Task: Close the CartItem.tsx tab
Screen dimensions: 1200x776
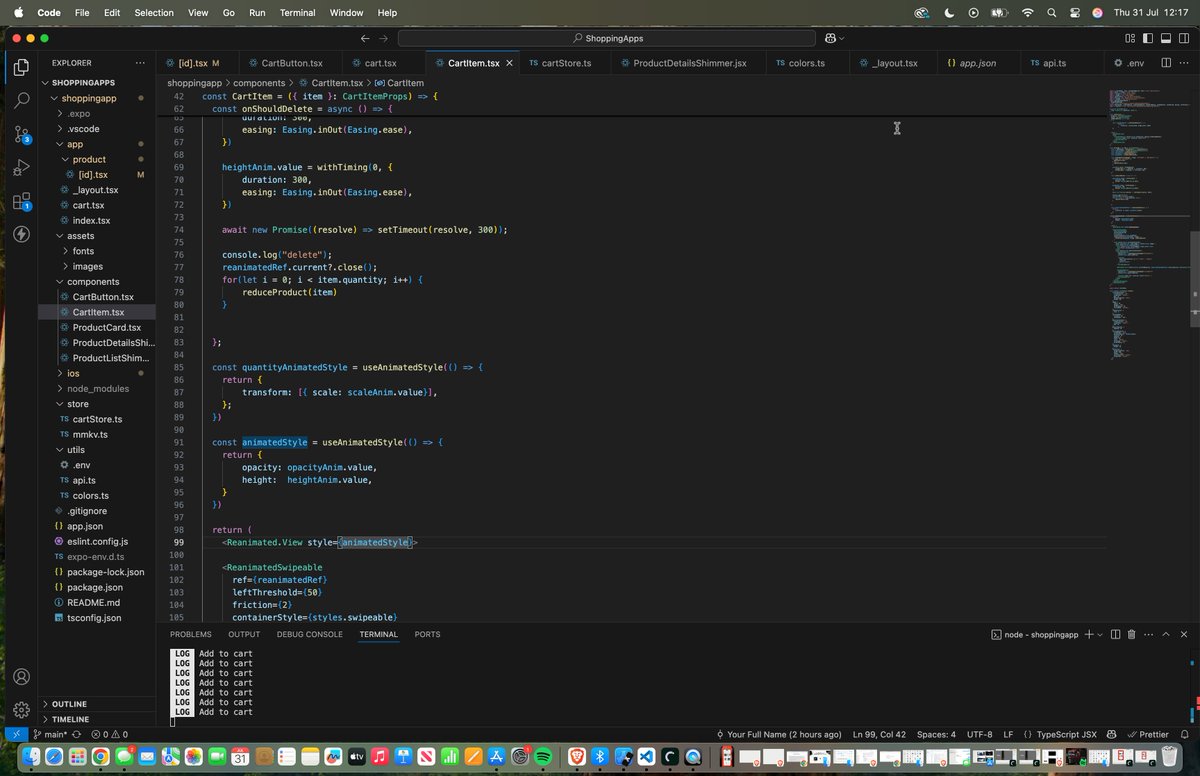Action: click(509, 63)
